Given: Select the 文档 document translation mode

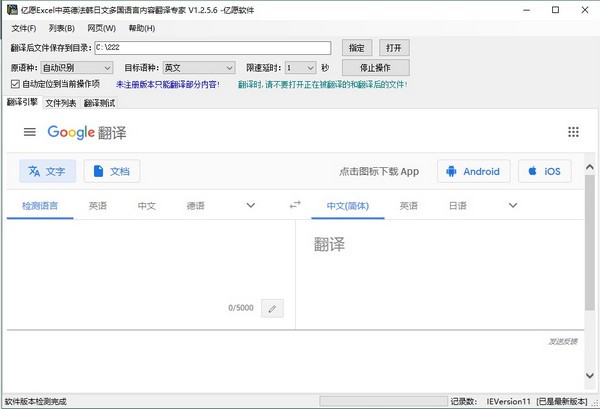Looking at the screenshot, I should pos(112,171).
